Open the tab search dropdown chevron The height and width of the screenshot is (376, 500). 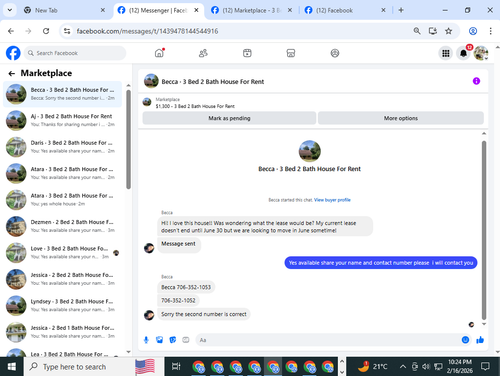click(10, 10)
